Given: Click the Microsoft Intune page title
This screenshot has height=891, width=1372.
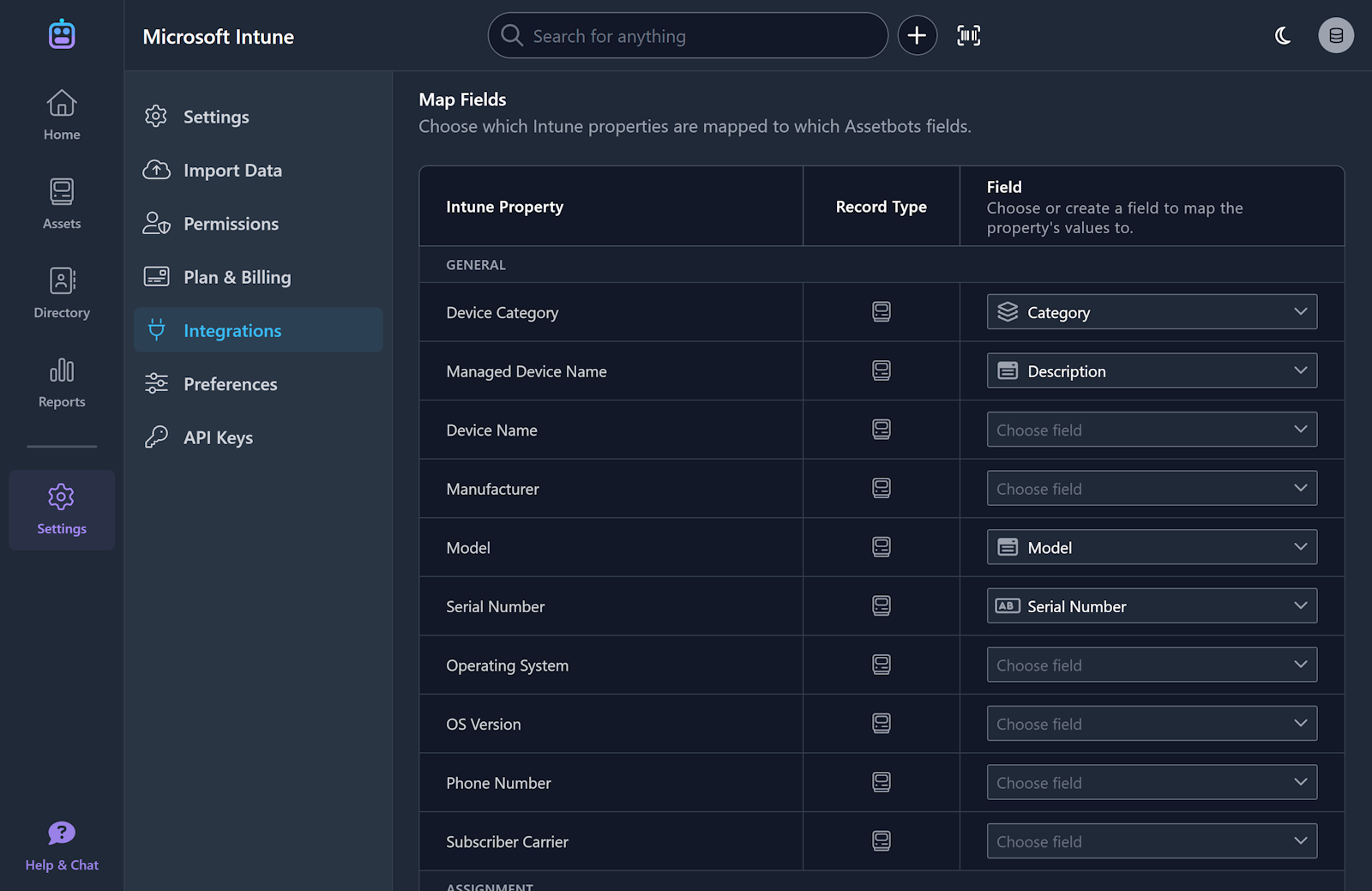Looking at the screenshot, I should pos(218,36).
